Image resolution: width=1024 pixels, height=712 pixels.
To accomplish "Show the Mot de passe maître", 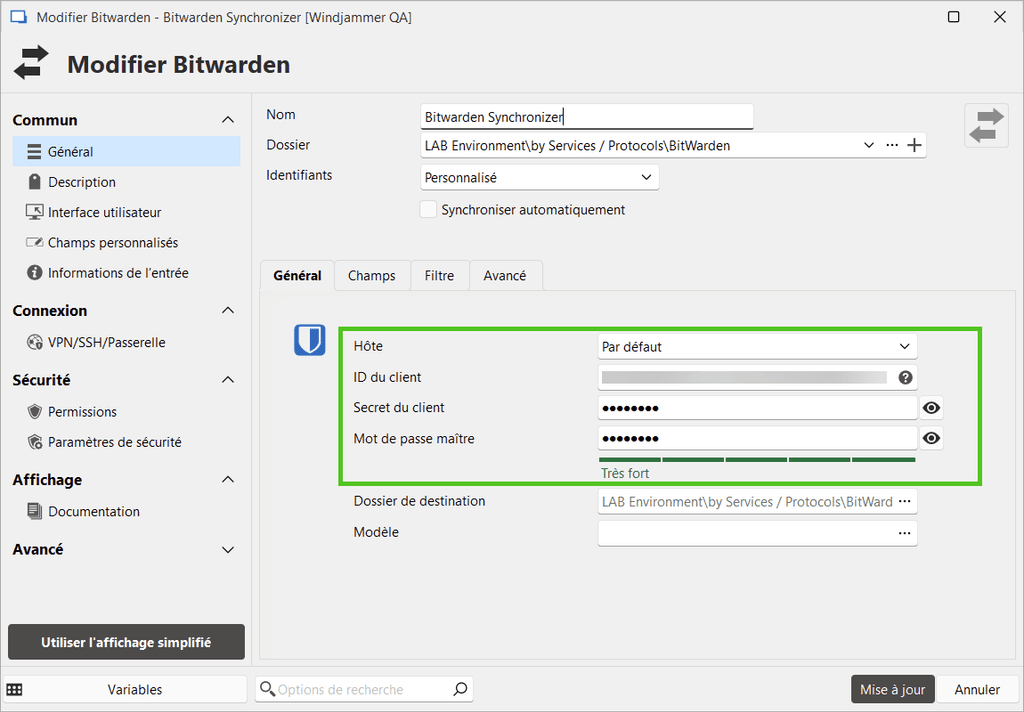I will (x=931, y=438).
